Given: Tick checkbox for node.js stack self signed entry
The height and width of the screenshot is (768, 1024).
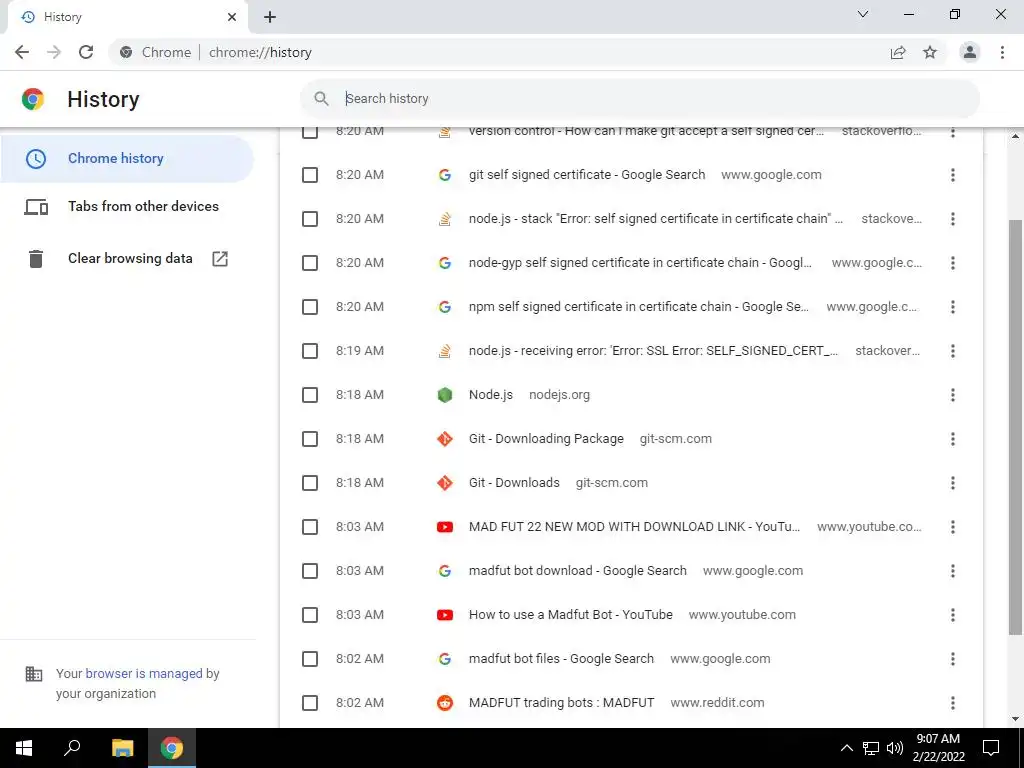Looking at the screenshot, I should click(310, 219).
